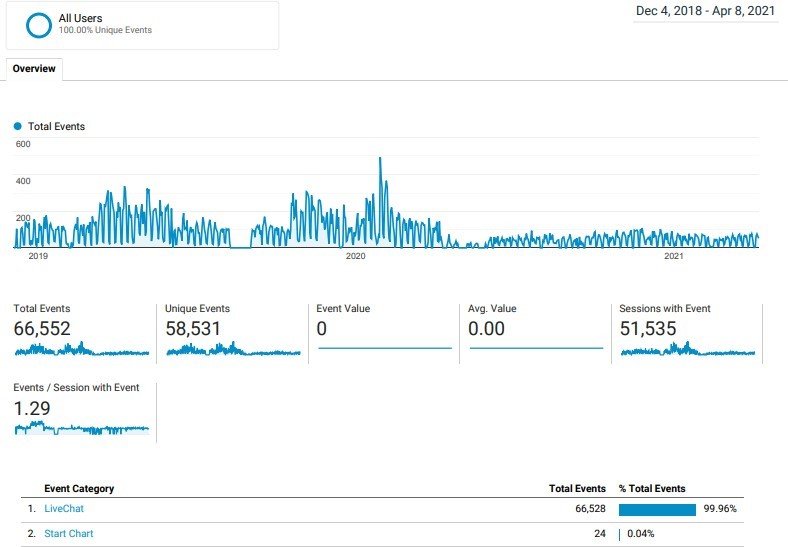Screen dimensions: 788x547
Task: Click the 58,531 Unique Events value
Action: 193,329
